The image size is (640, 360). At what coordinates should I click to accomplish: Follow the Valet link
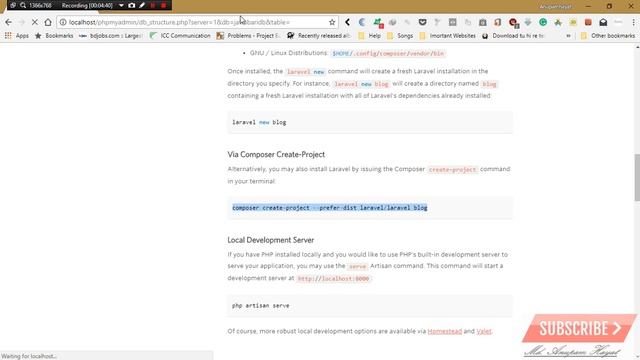484,331
